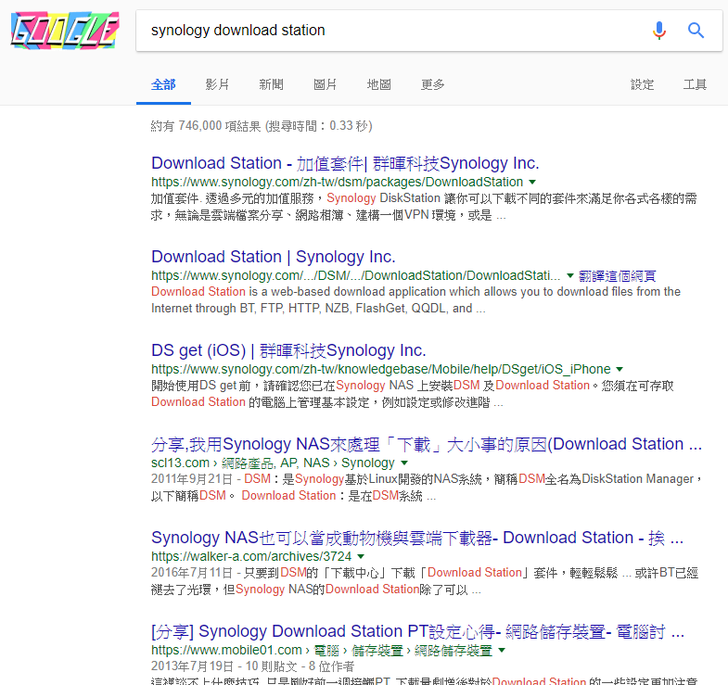Viewport: 728px width, 685px height.
Task: Click the Google doodle logo
Action: [64, 31]
